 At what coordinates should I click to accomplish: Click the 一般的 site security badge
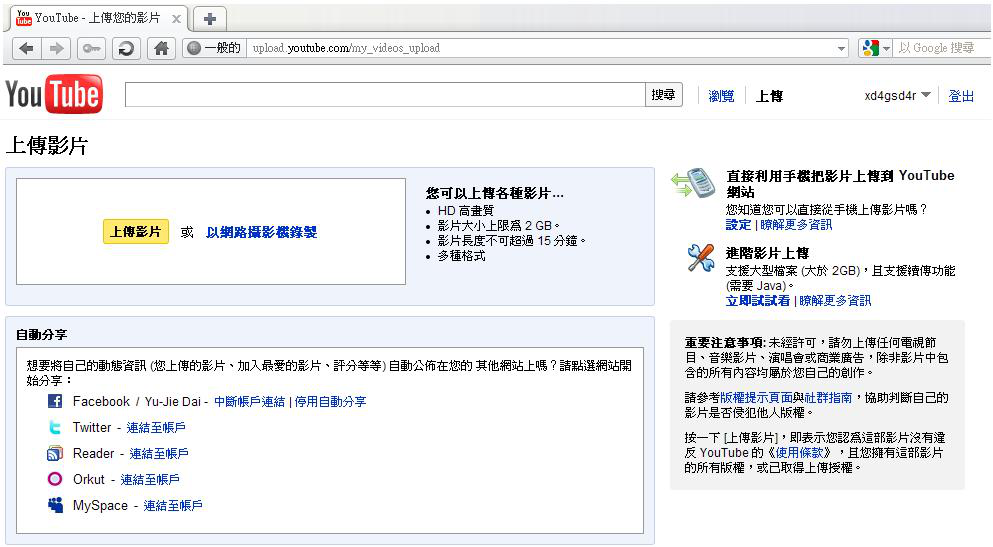point(214,48)
